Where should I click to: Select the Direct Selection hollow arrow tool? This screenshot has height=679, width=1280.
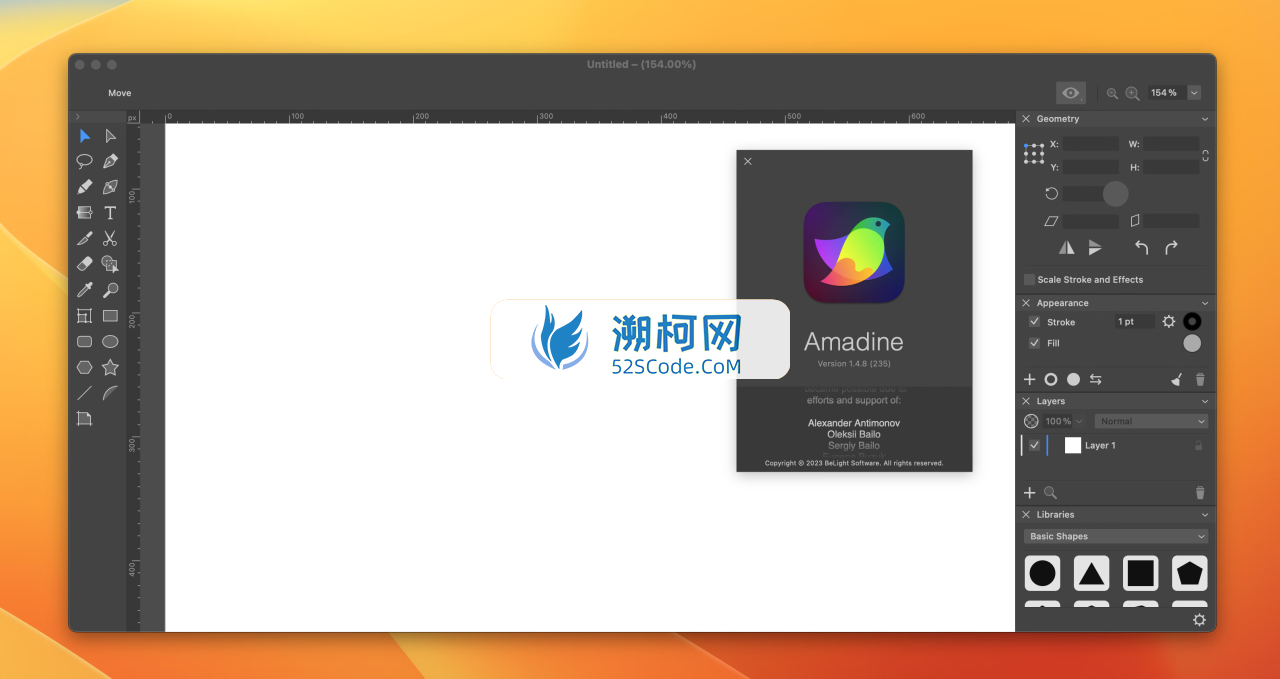tap(110, 136)
